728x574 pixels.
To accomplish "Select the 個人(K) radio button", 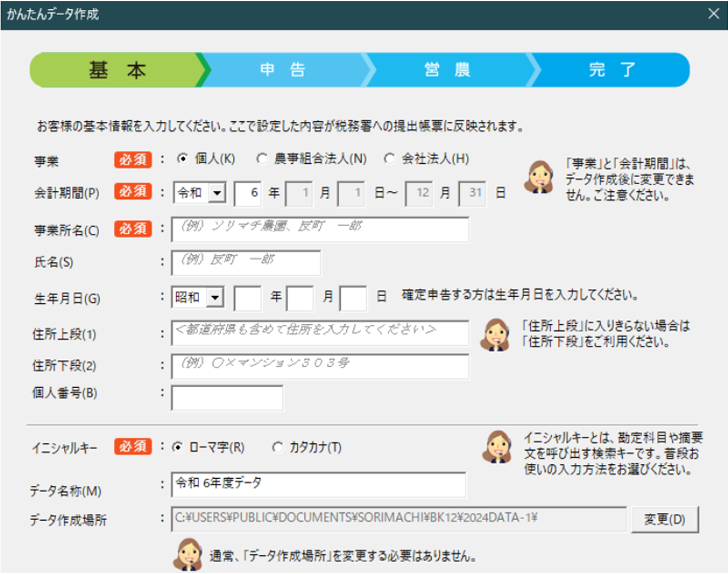I will 183,158.
